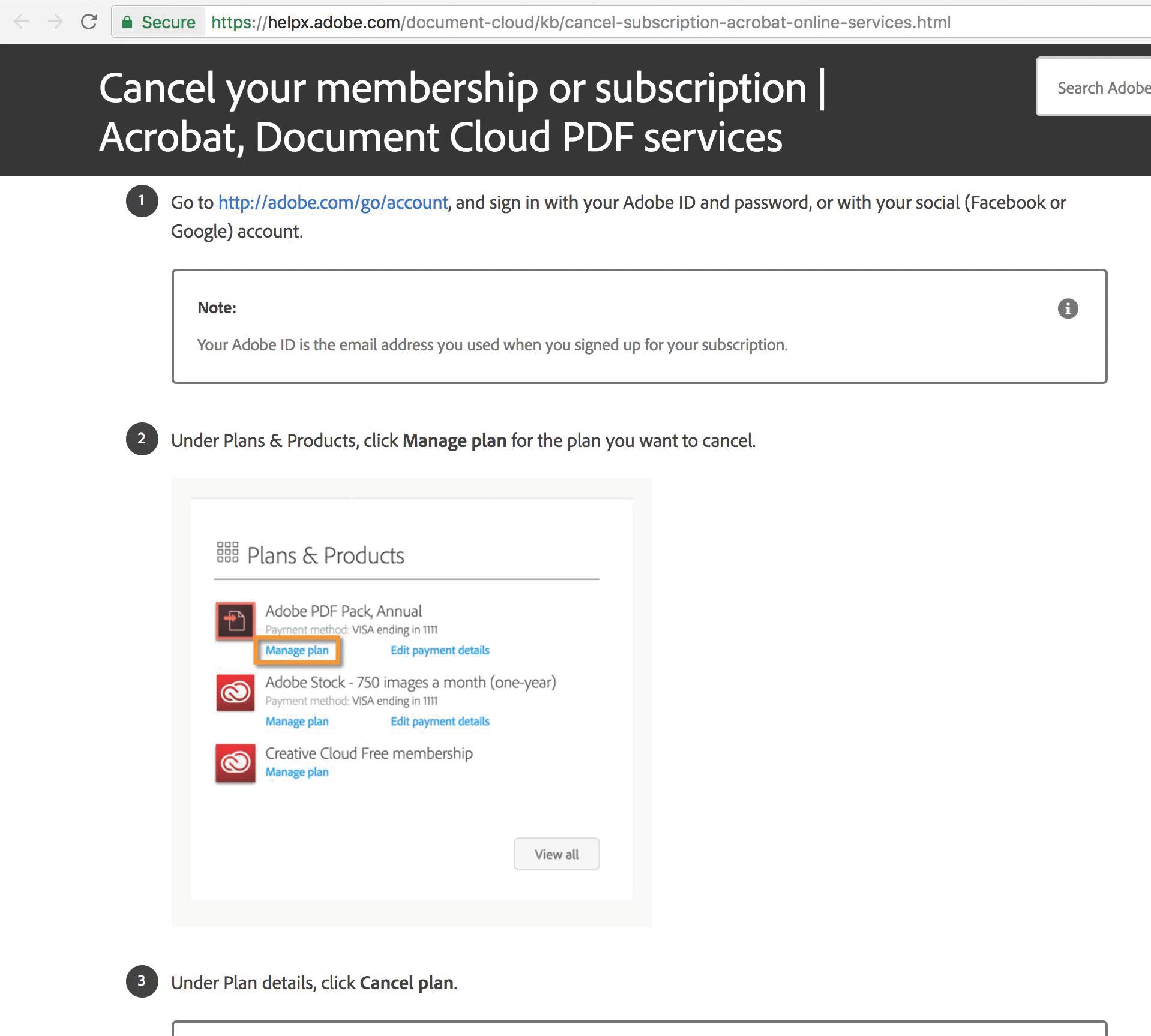Click Manage plan under Creative Cloud Free
Viewport: 1151px width, 1036px height.
pos(297,772)
